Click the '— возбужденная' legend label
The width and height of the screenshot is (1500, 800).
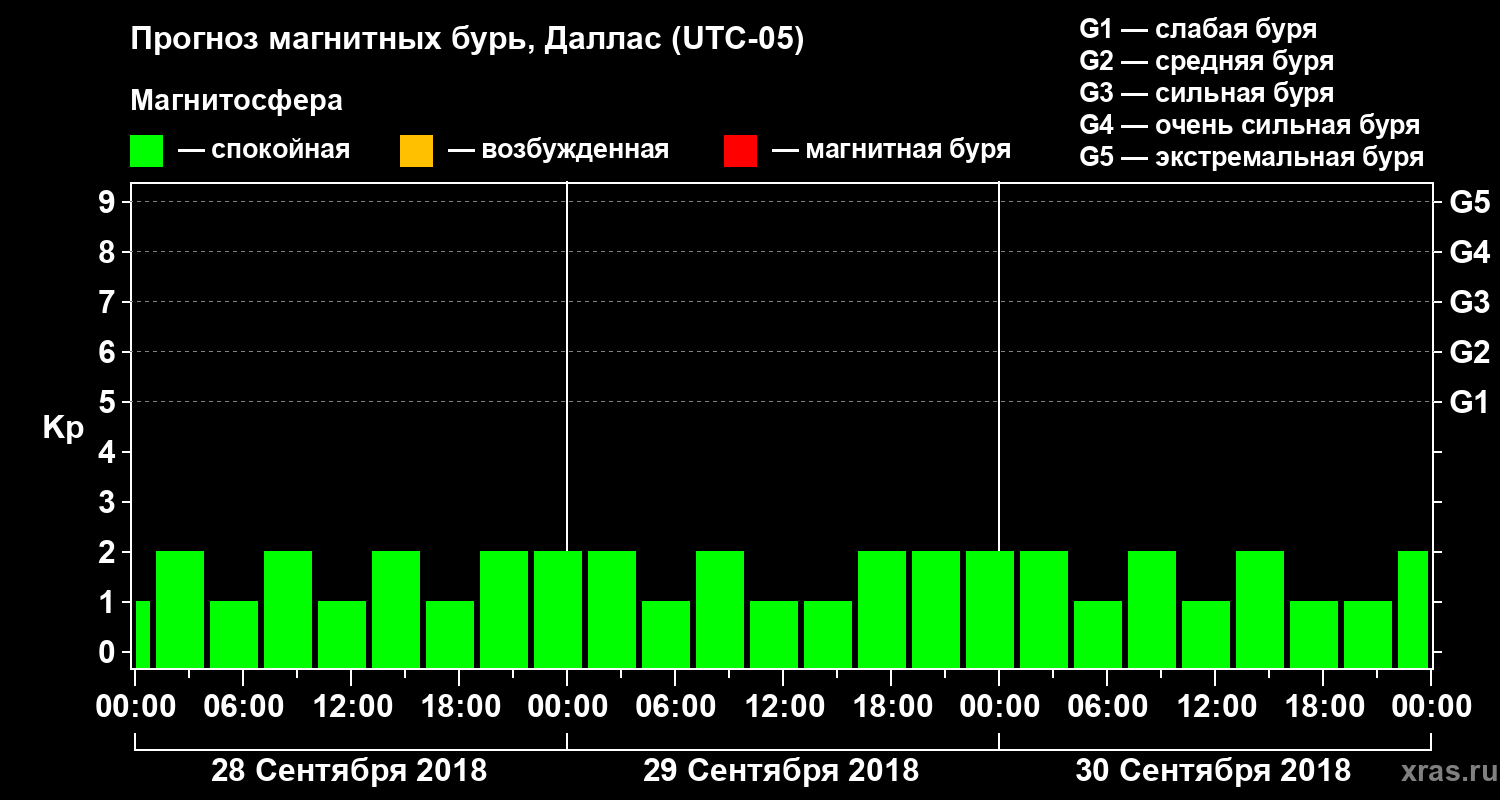[558, 151]
